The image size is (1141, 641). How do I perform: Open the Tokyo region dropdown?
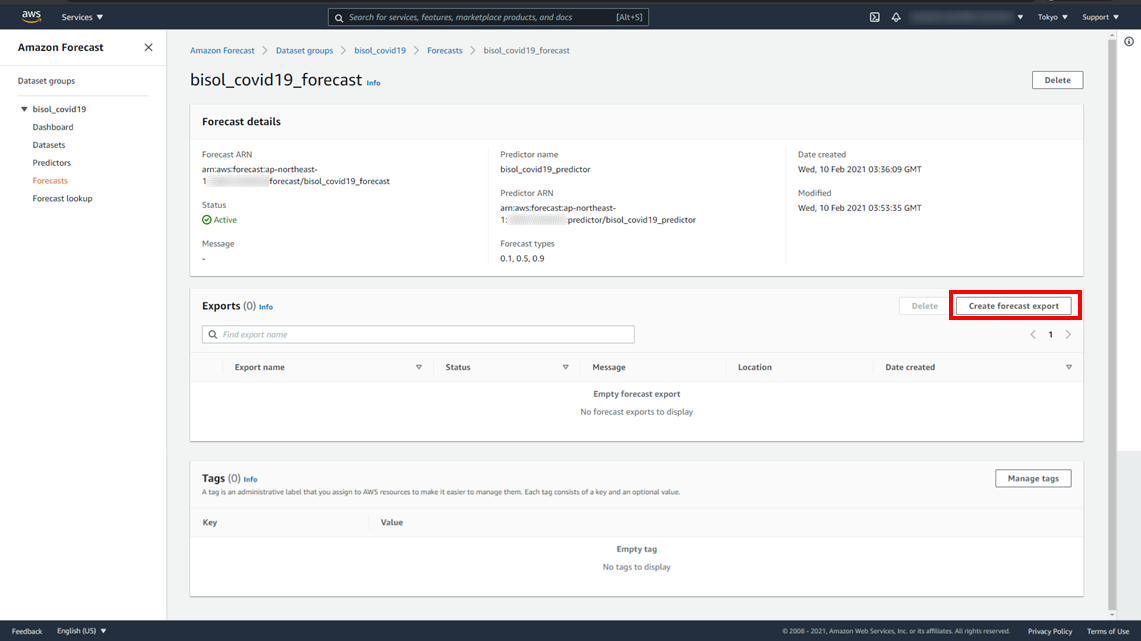point(1052,17)
